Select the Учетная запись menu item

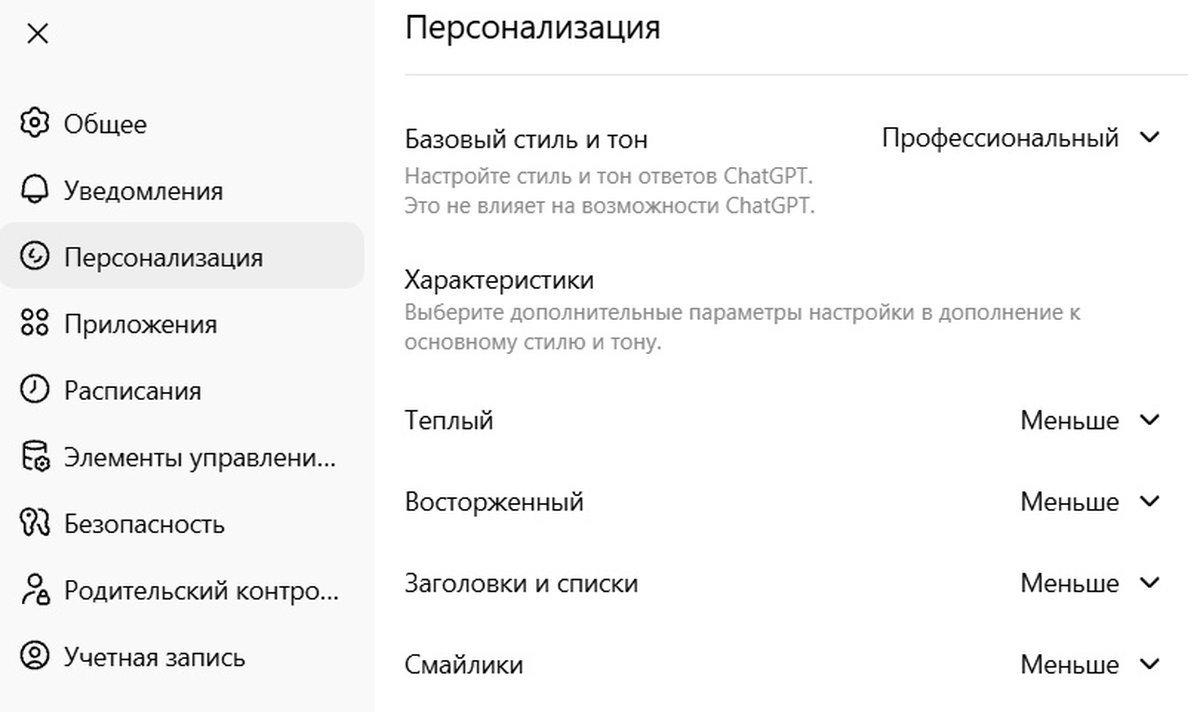click(x=154, y=657)
